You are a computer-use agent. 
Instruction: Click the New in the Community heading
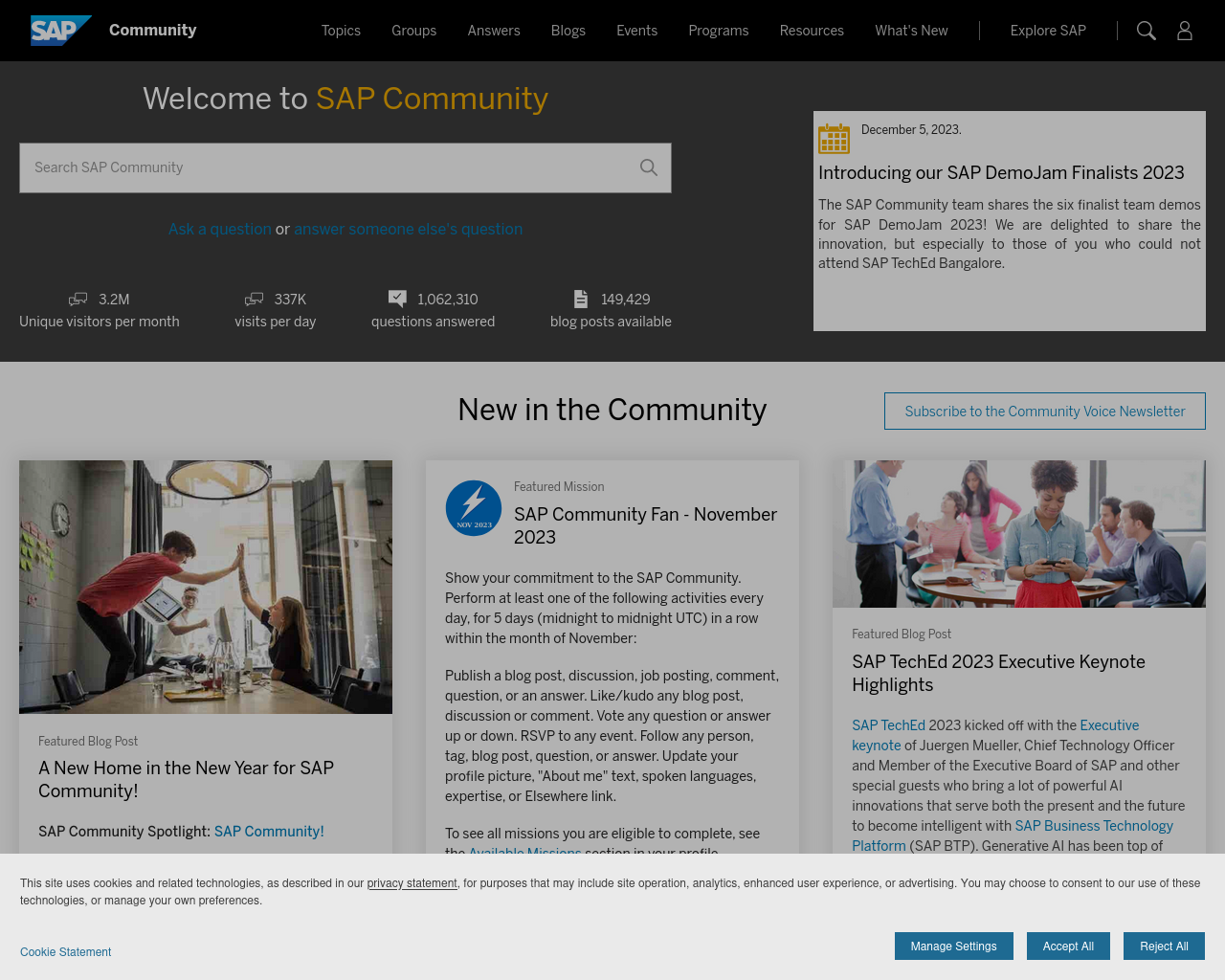click(612, 409)
